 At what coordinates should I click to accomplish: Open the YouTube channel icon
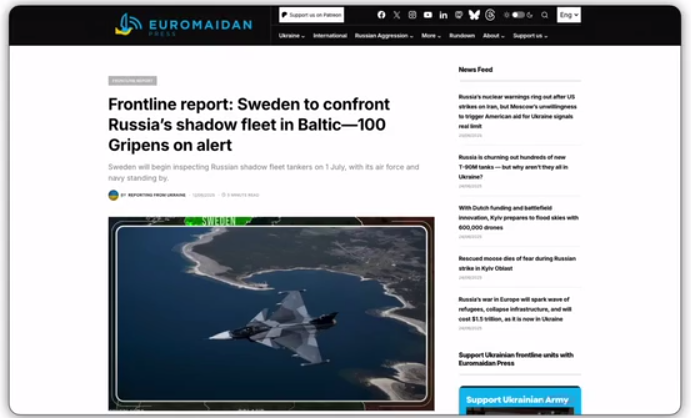(x=428, y=15)
